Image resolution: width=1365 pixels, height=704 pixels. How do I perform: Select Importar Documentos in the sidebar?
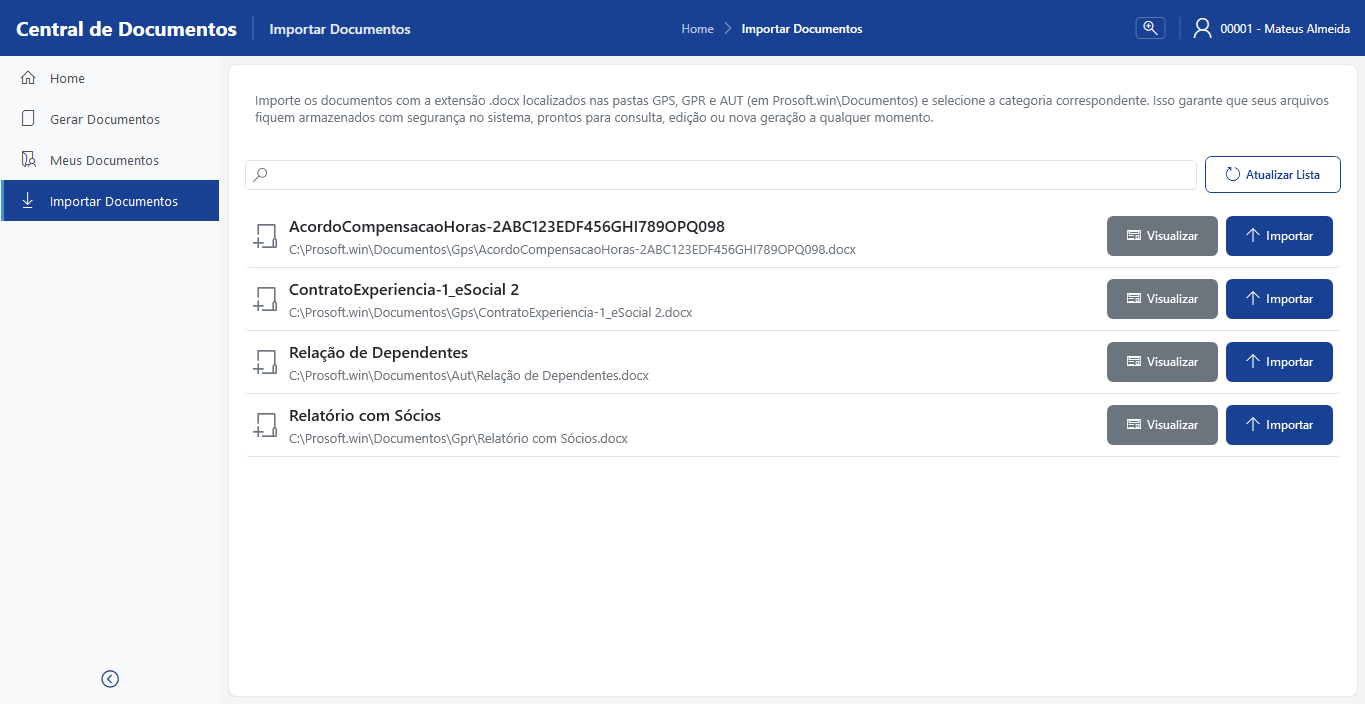pos(110,201)
